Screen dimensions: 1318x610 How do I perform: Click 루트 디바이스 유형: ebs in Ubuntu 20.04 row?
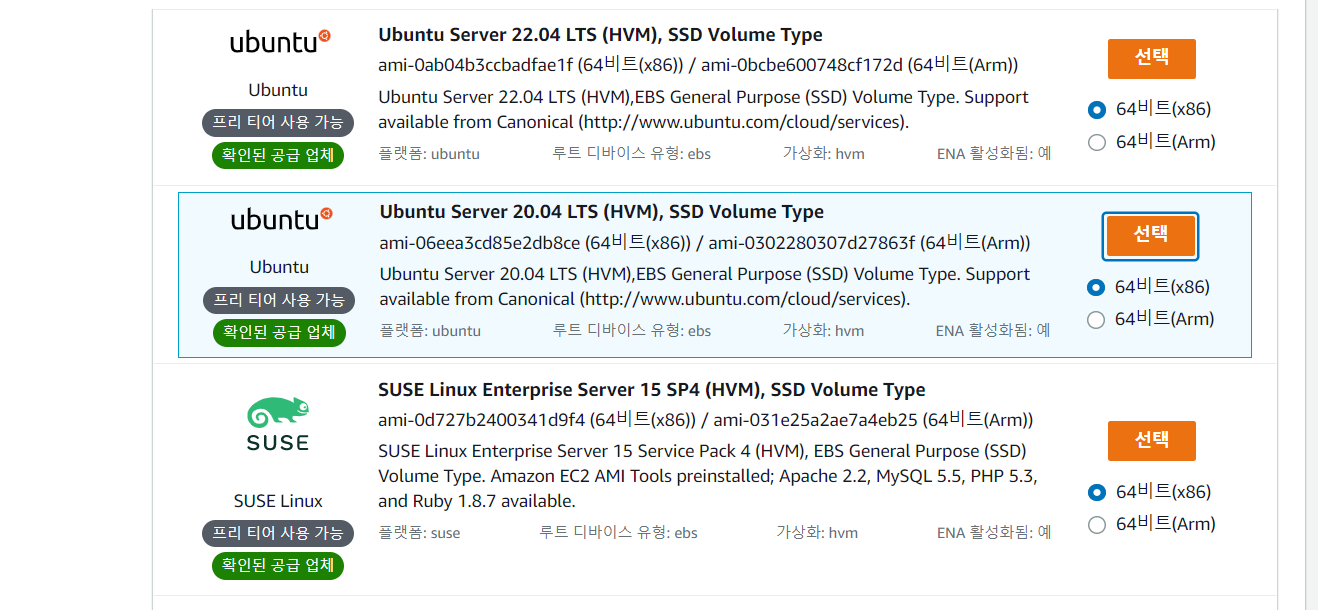(x=632, y=331)
